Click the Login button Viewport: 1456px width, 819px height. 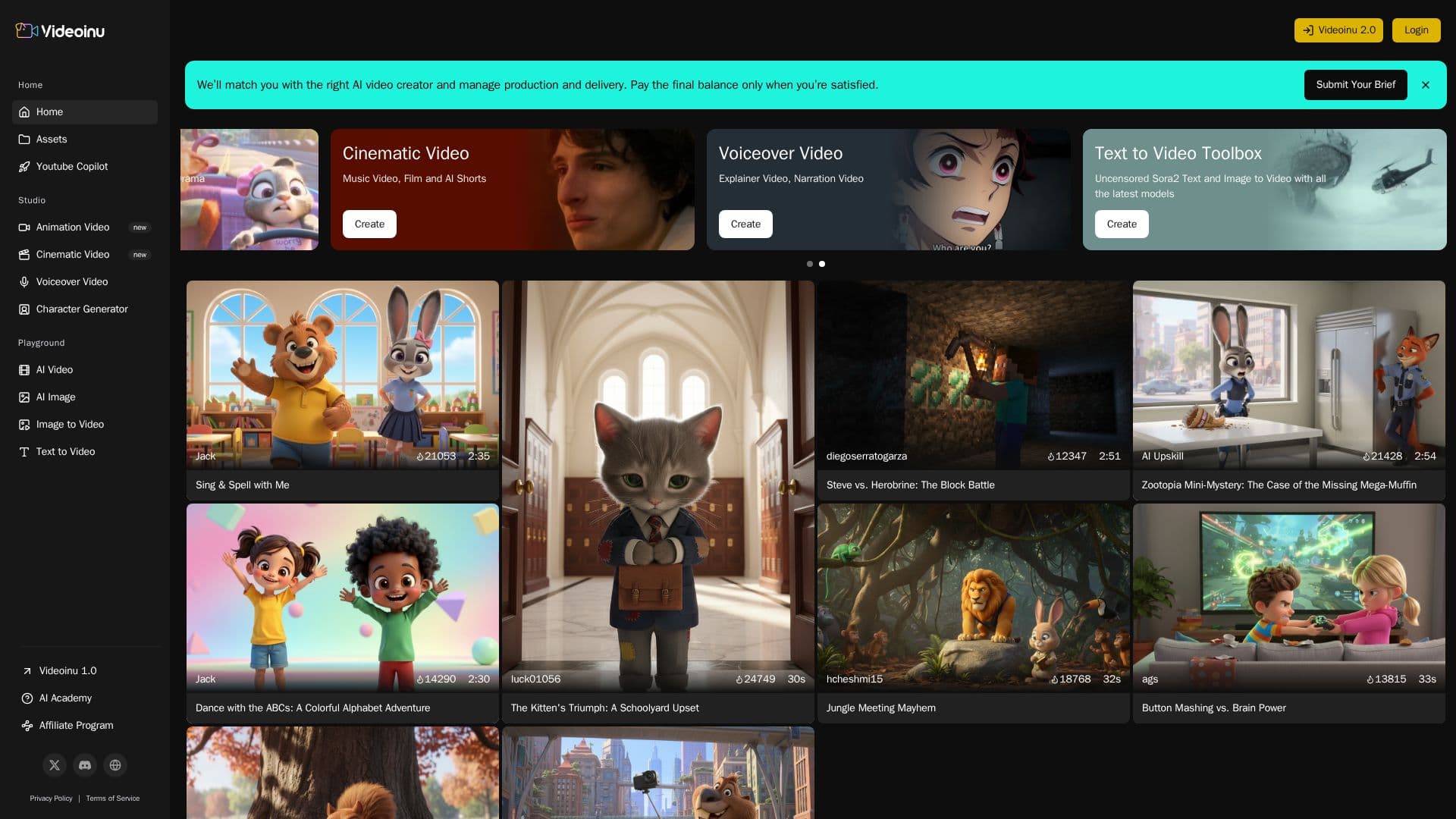pos(1416,30)
